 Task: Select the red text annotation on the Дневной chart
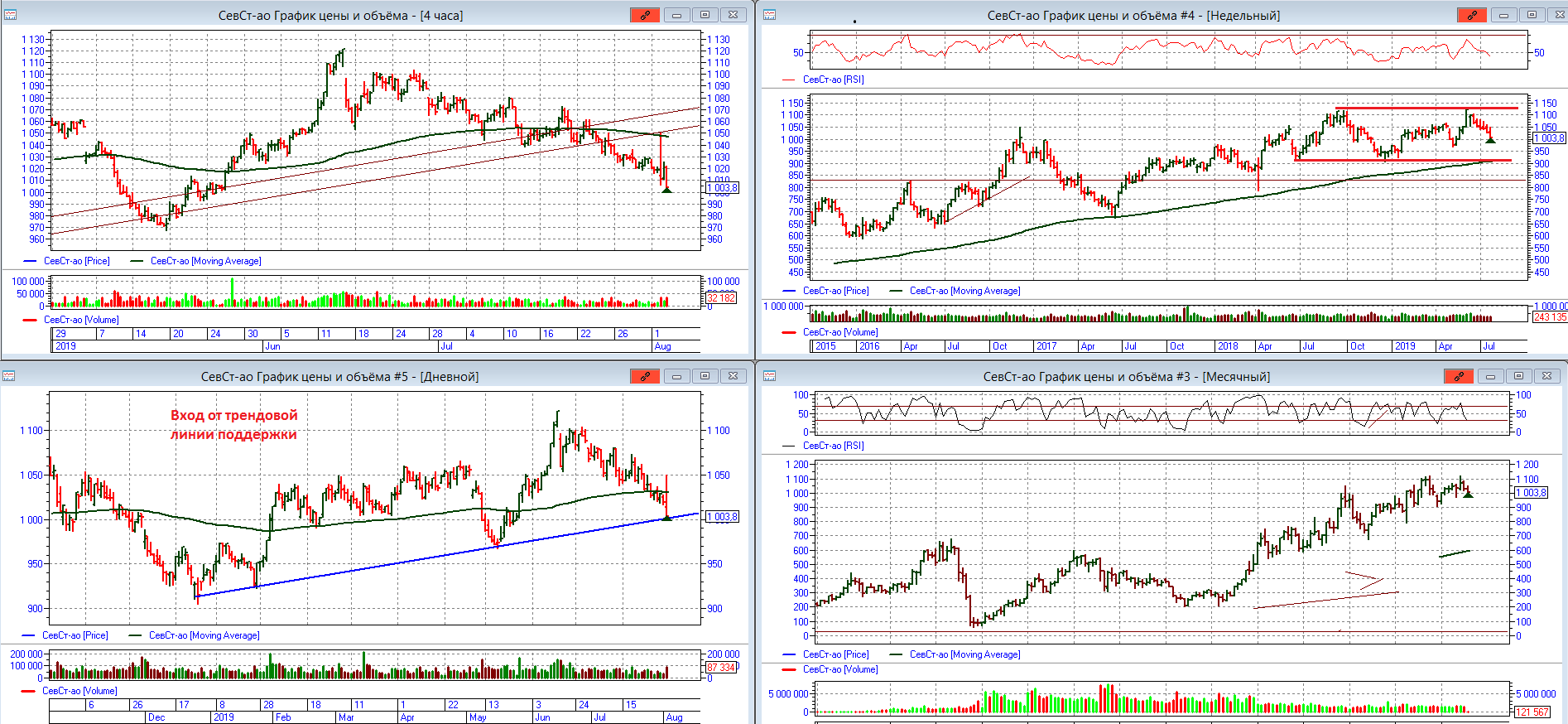[x=233, y=424]
